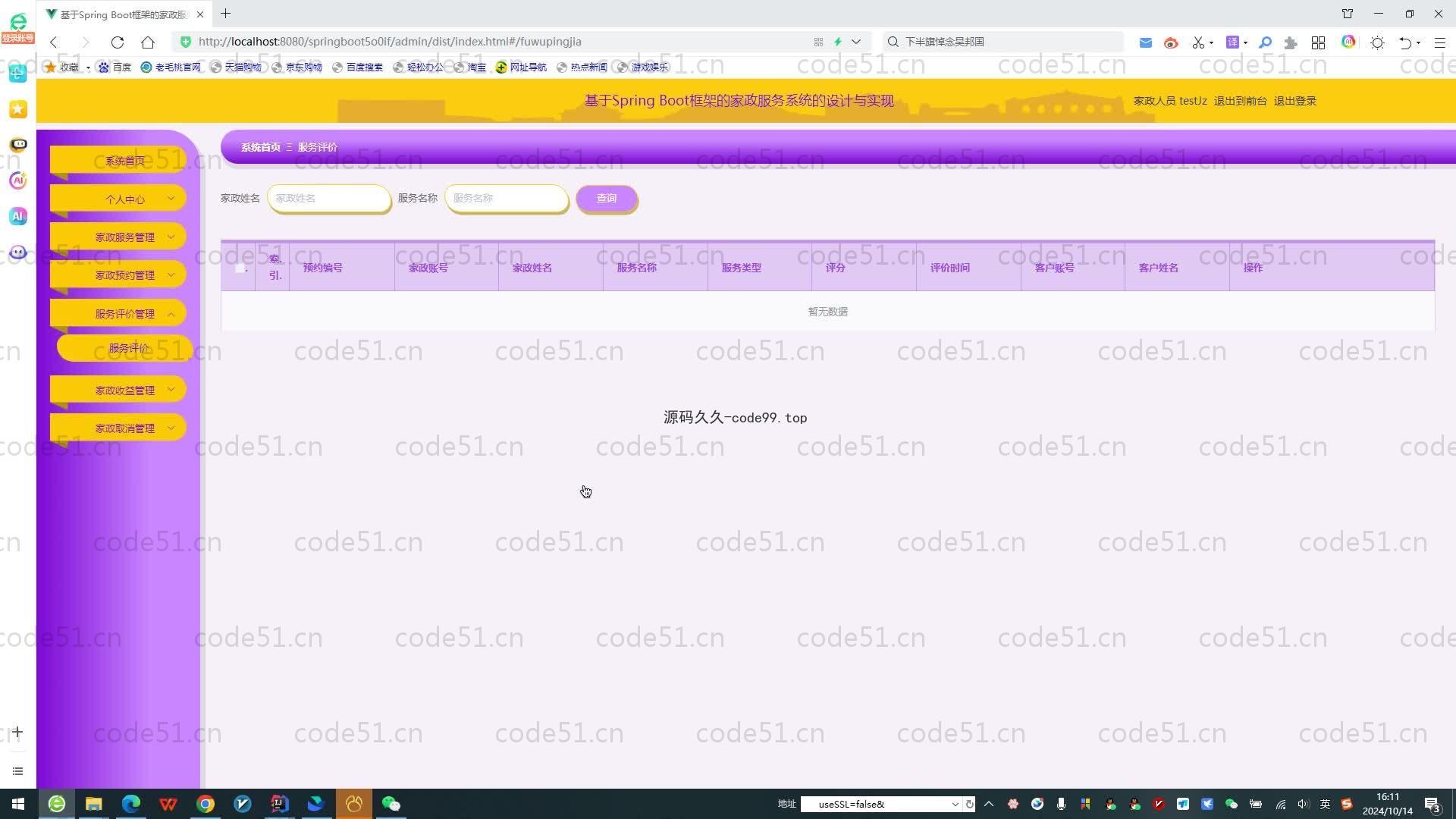Screen dimensions: 1456x819
Task: Open the browser home icon
Action: click(x=148, y=42)
